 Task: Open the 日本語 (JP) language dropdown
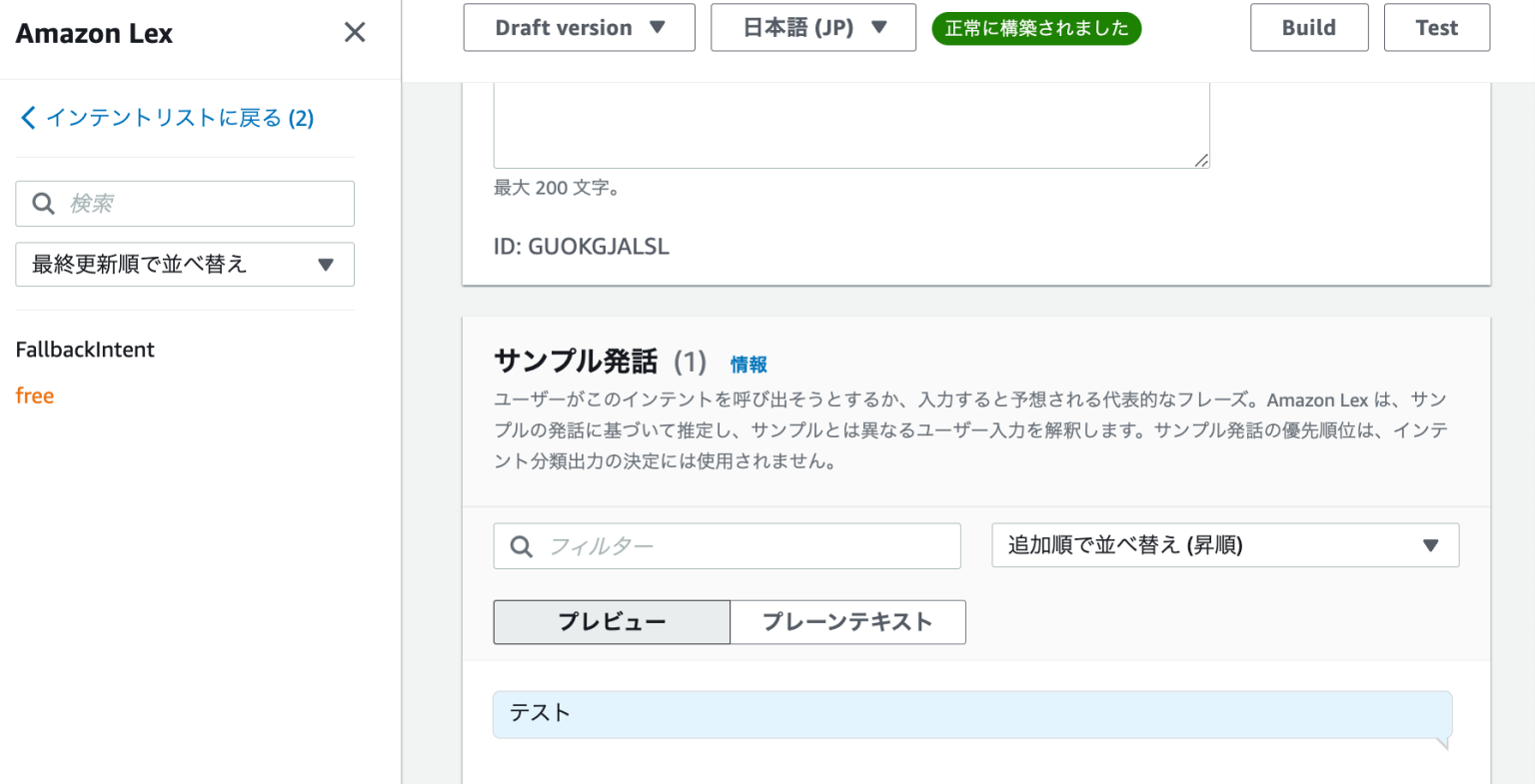click(x=812, y=27)
